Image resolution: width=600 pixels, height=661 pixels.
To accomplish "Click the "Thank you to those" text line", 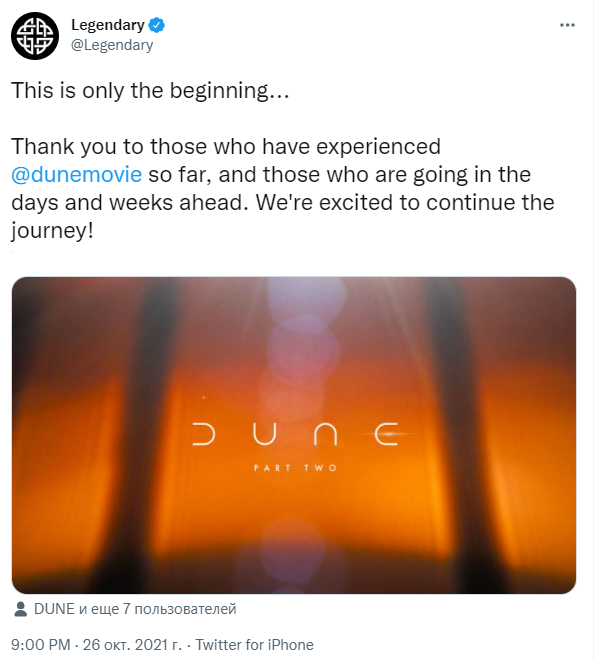I will click(226, 146).
